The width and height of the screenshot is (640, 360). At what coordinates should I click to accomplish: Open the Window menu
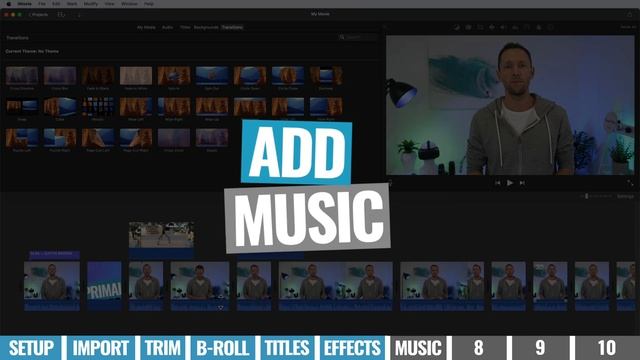click(x=129, y=4)
